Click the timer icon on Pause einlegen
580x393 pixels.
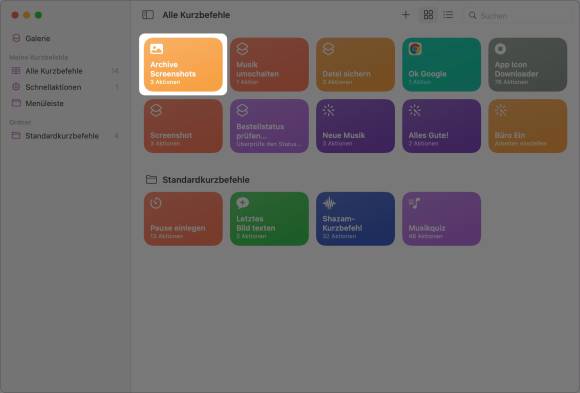click(156, 203)
